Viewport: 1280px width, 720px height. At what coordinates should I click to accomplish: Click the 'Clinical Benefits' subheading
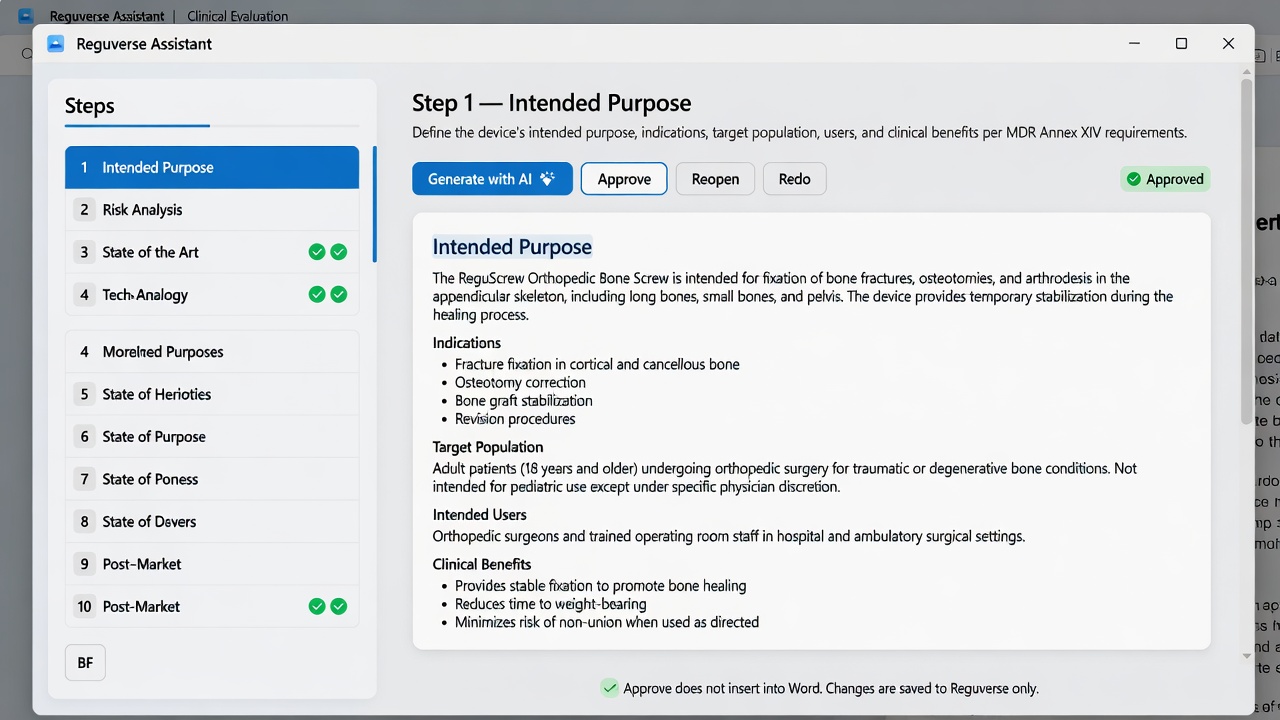tap(482, 564)
